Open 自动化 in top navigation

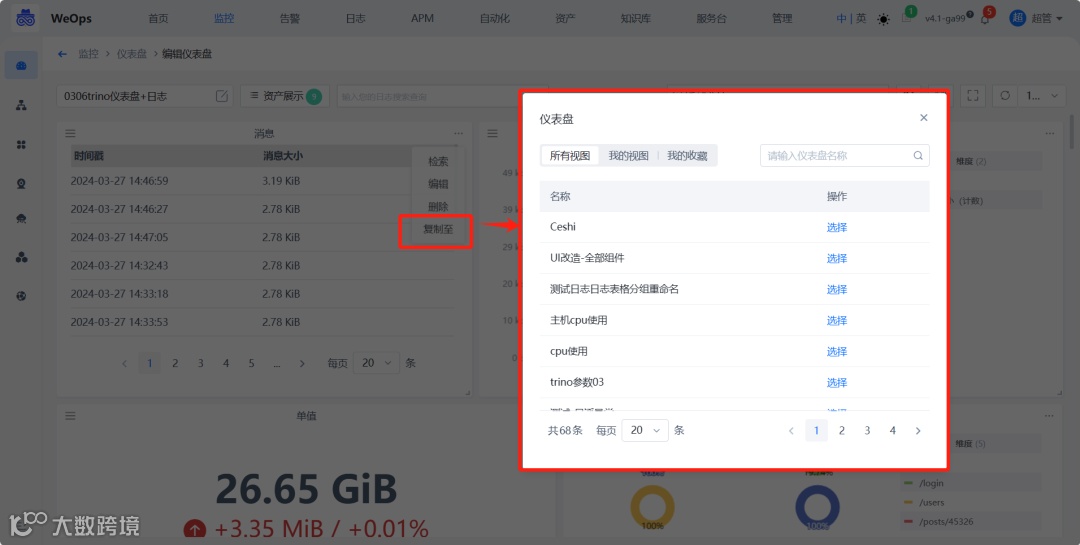pos(495,19)
